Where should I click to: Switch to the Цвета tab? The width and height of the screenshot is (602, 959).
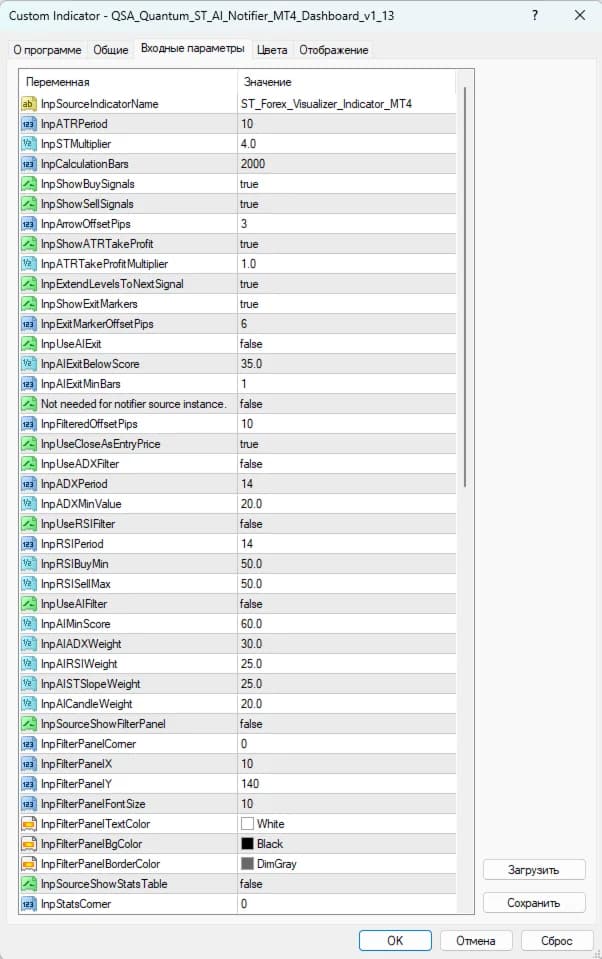[x=272, y=50]
